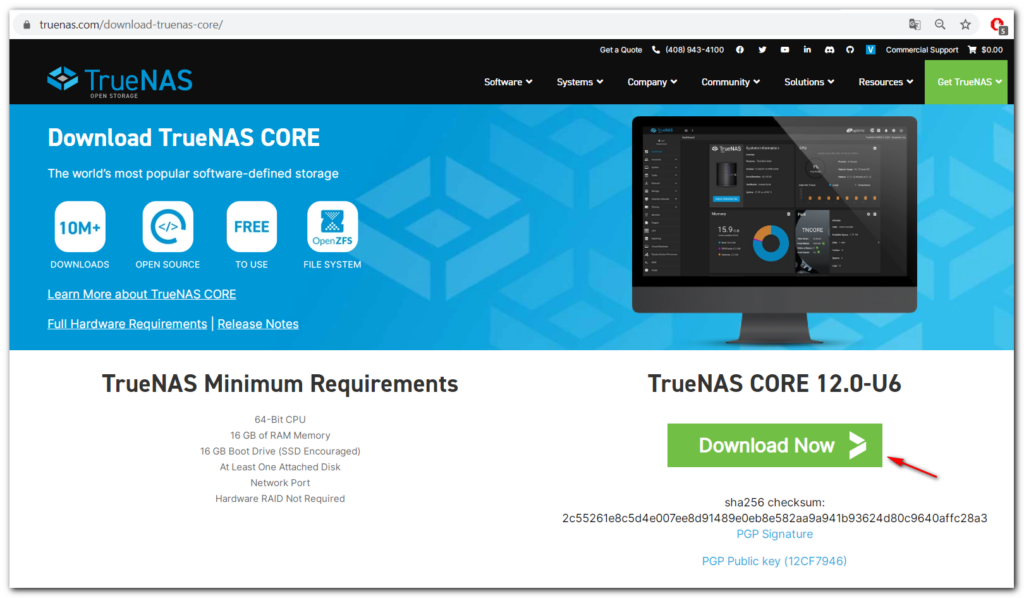Open the Community menu
The width and height of the screenshot is (1024, 598).
[730, 82]
